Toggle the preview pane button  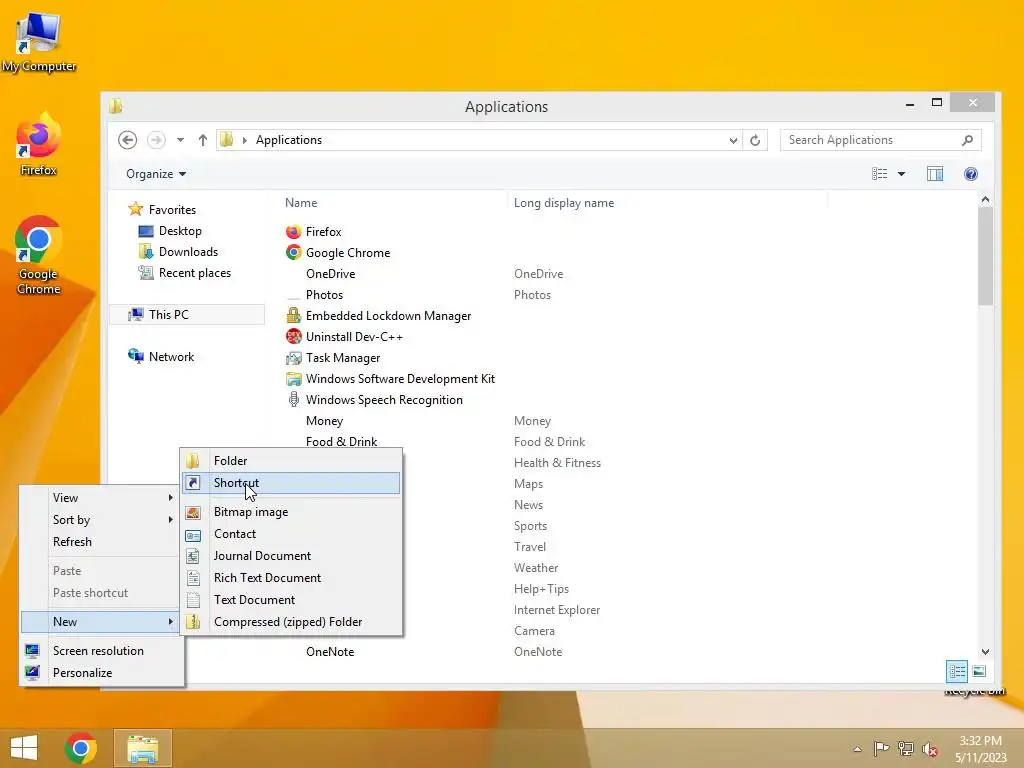point(935,174)
